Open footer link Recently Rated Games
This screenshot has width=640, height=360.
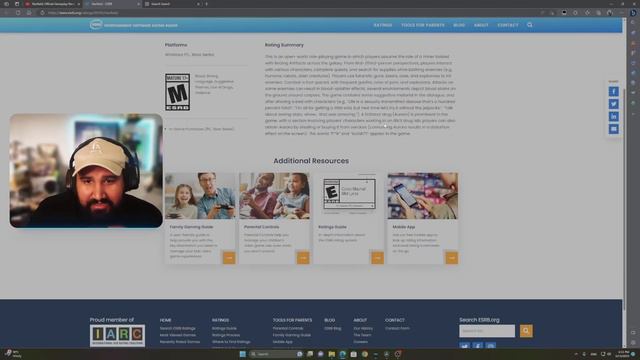click(x=180, y=342)
